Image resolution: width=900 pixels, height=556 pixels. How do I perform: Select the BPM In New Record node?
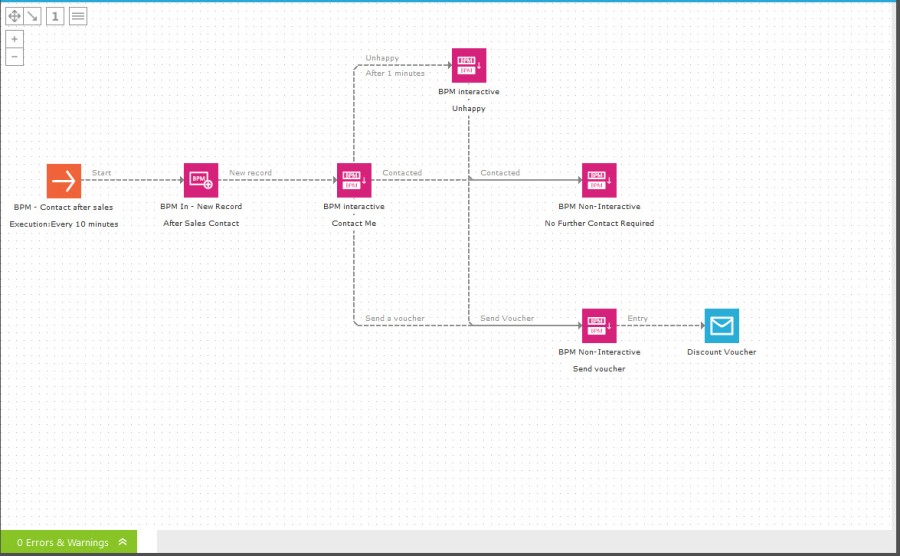200,181
